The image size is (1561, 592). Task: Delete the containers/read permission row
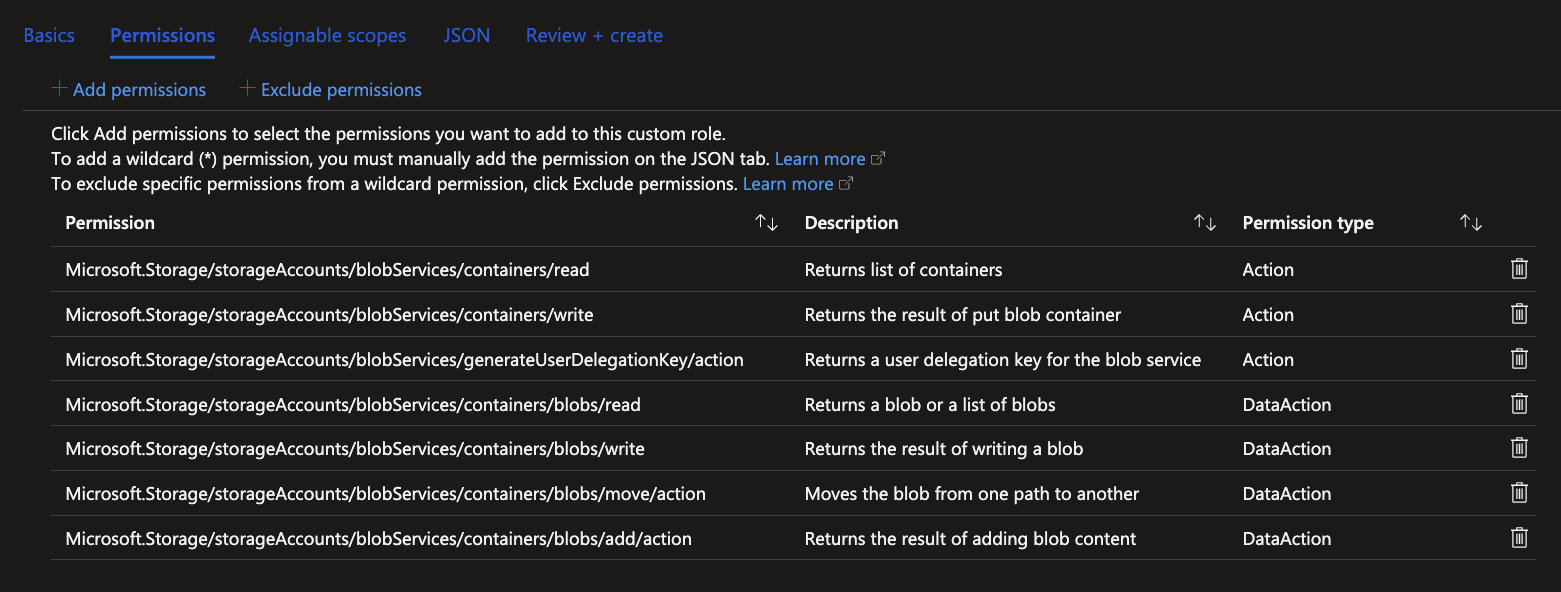(1518, 269)
